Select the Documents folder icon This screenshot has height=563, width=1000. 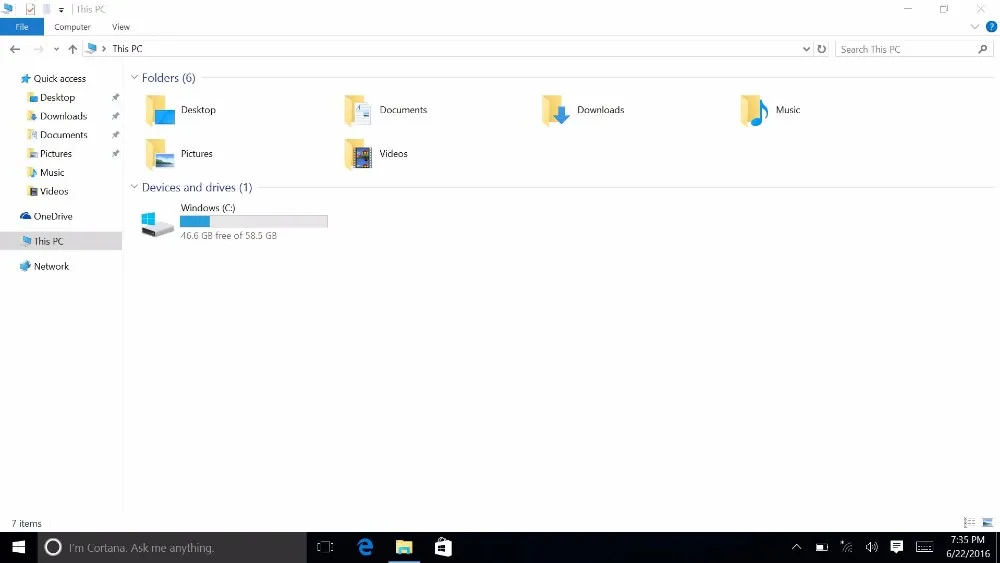[358, 110]
